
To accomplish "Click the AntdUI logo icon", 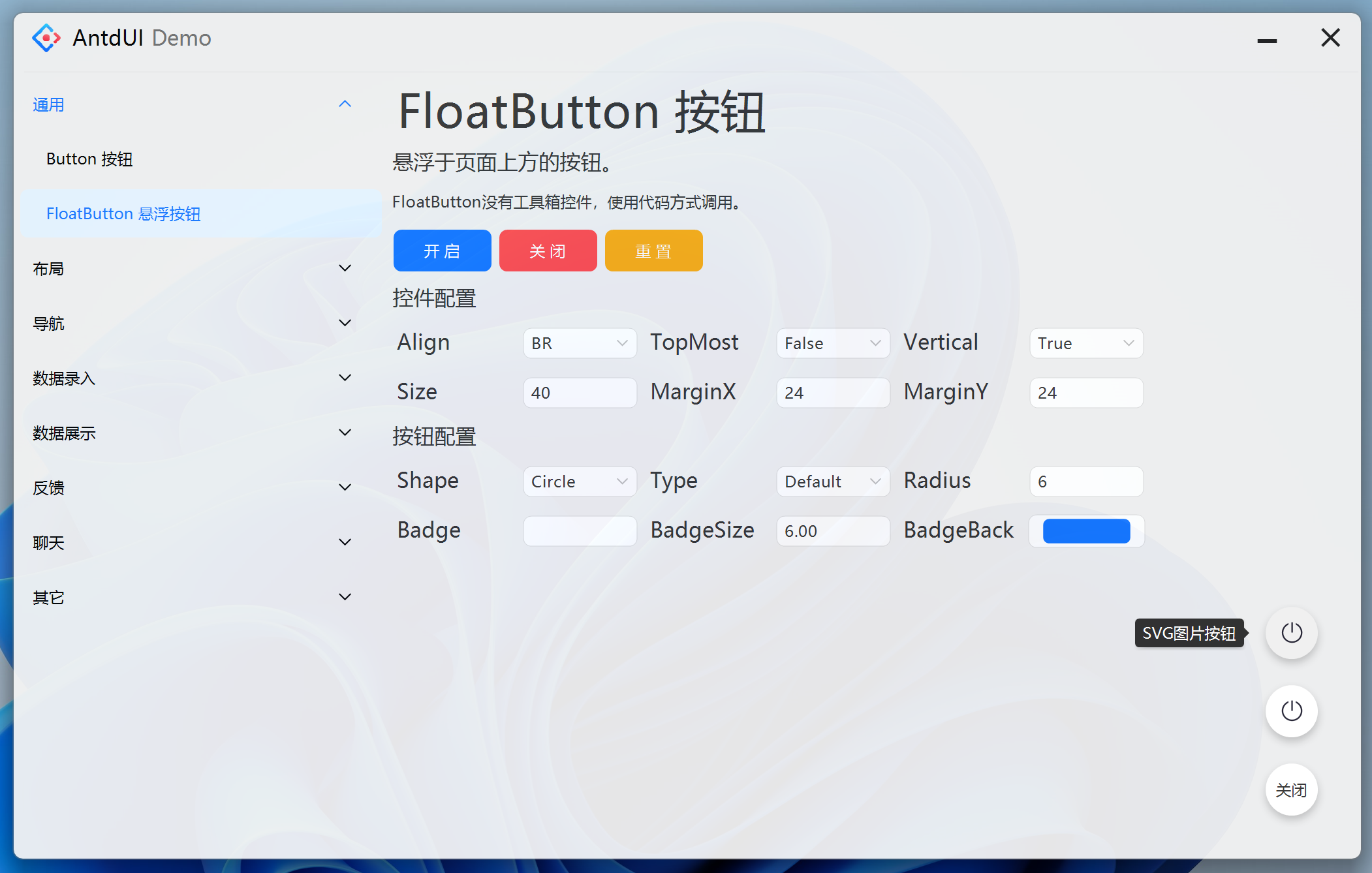I will tap(46, 38).
